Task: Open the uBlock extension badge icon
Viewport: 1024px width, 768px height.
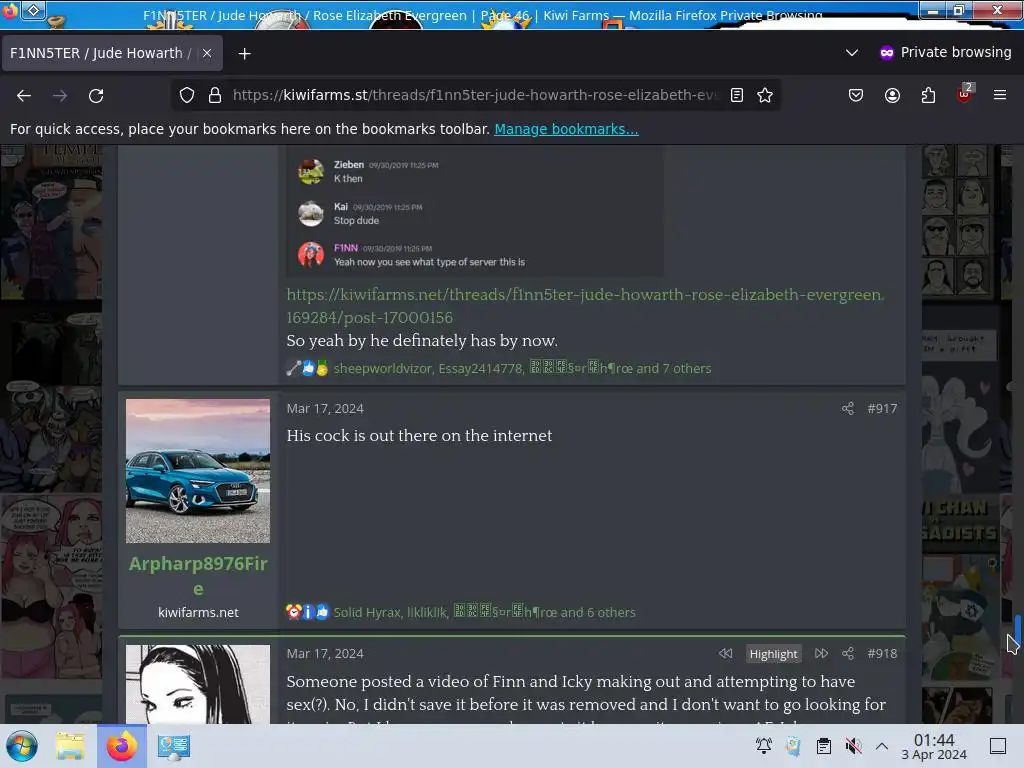Action: click(965, 93)
